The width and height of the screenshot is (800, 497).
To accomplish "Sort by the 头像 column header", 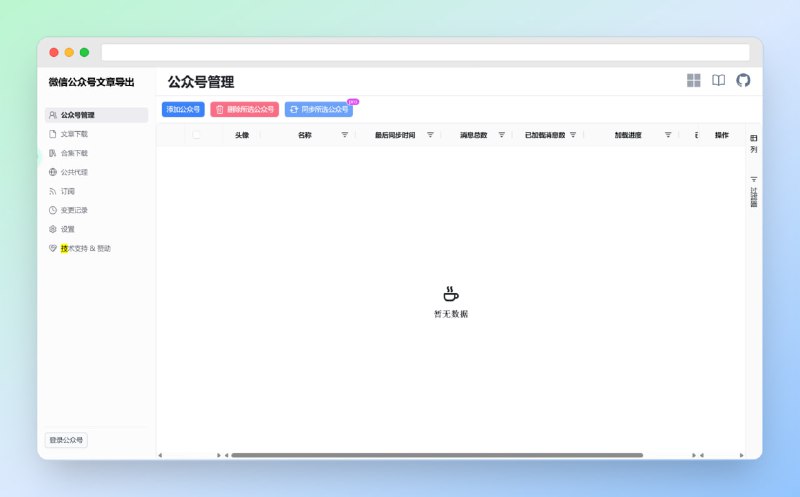I will (242, 135).
